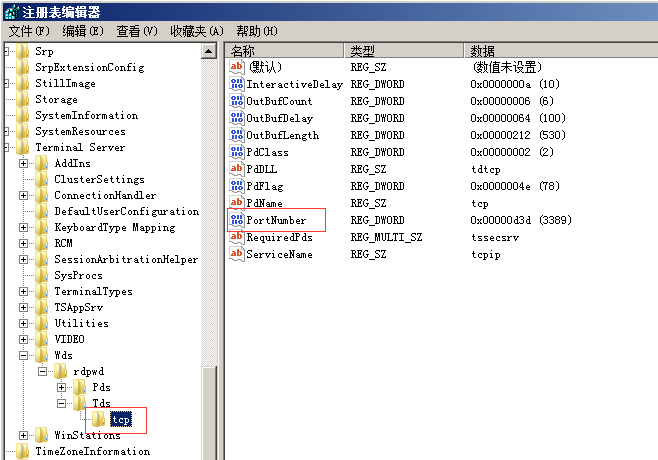The width and height of the screenshot is (658, 460).
Task: Click the data value 0x00000d3d (3389)
Action: pyautogui.click(x=521, y=220)
